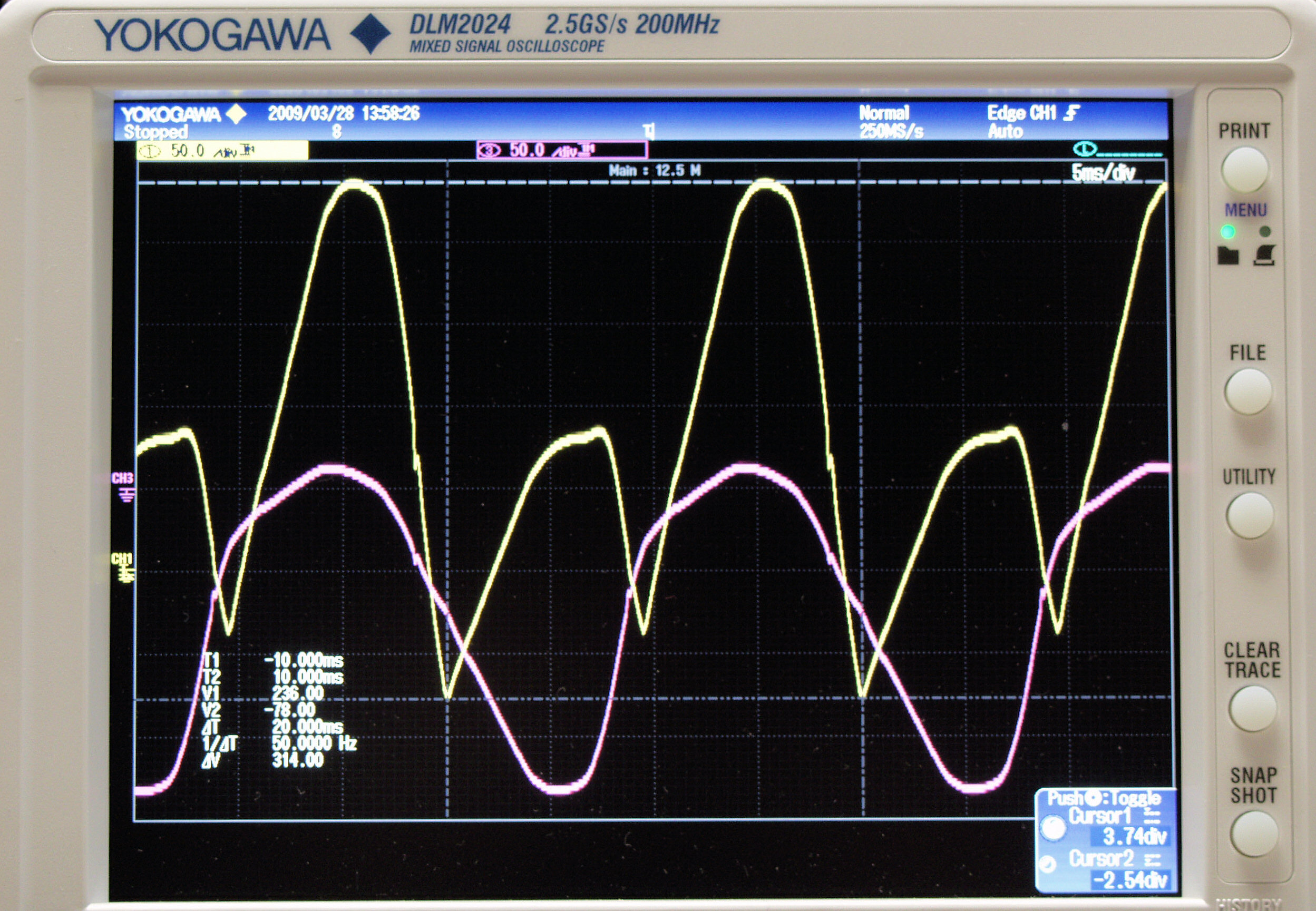Viewport: 1316px width, 911px height.
Task: Click the folder icon below MENU
Action: 1228,255
